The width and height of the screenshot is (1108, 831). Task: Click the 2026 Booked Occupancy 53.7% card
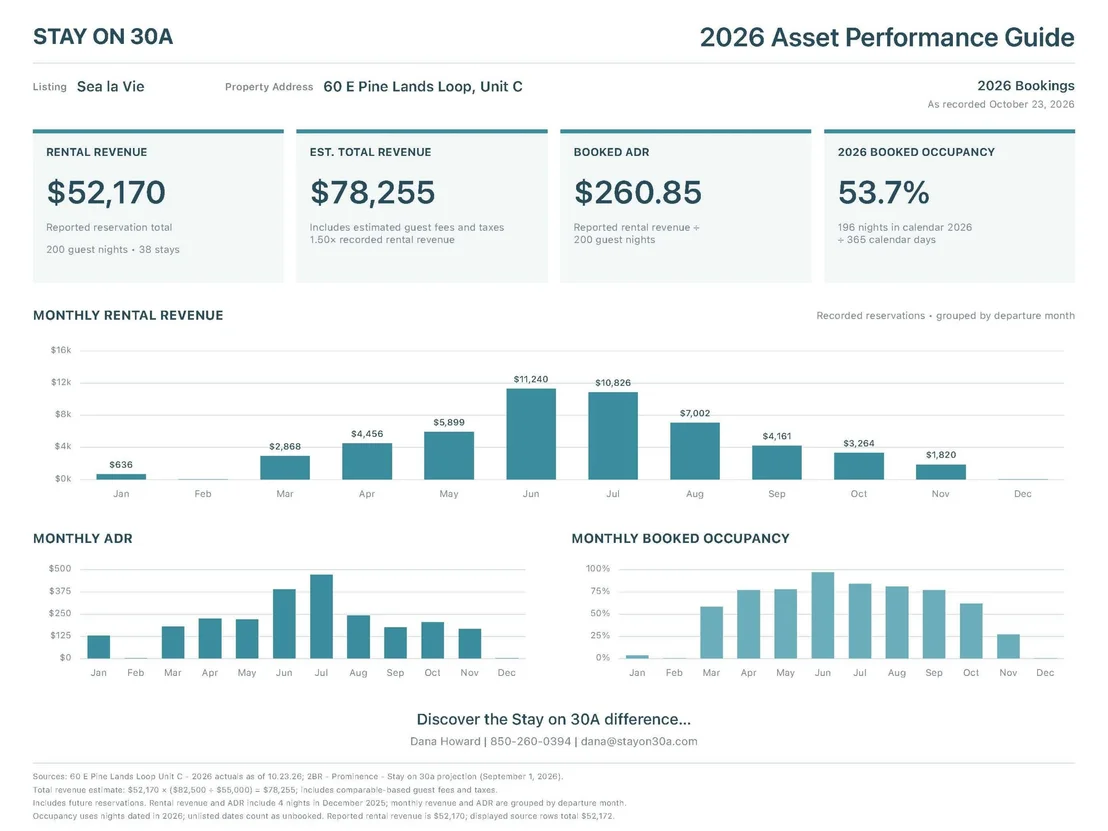coord(949,206)
